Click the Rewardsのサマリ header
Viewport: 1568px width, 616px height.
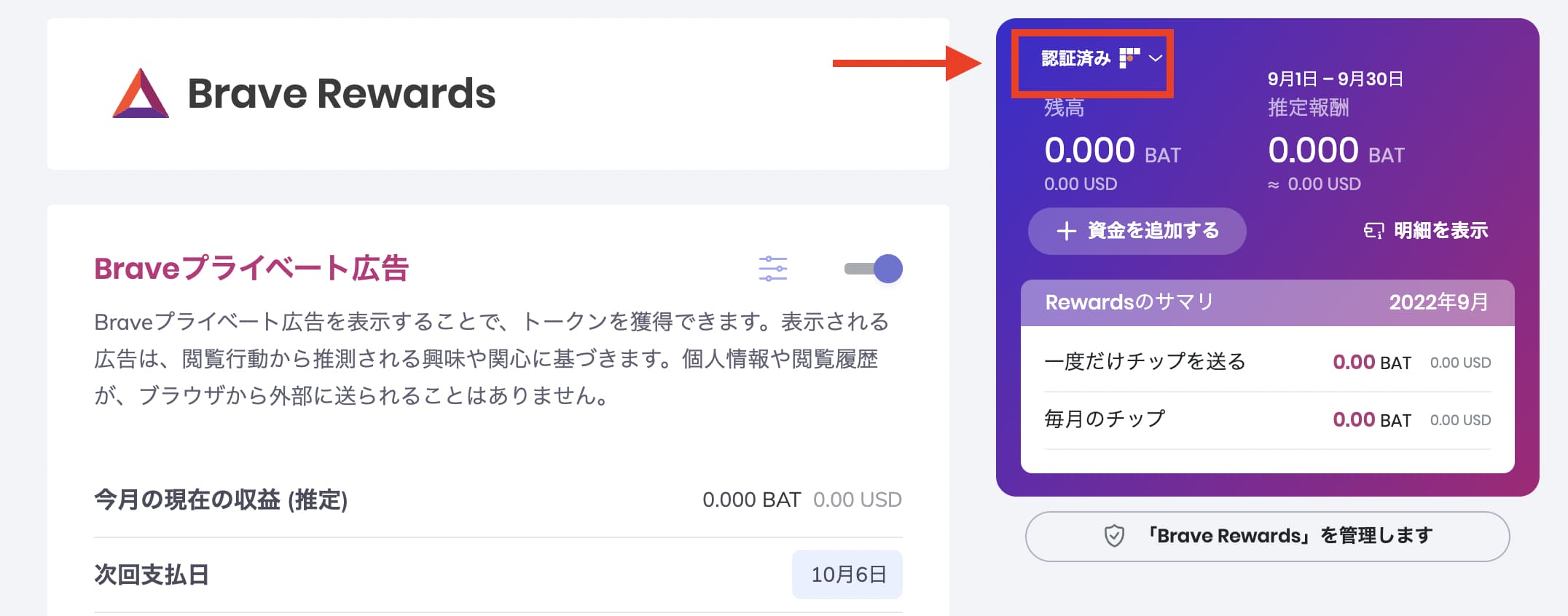[x=1129, y=302]
